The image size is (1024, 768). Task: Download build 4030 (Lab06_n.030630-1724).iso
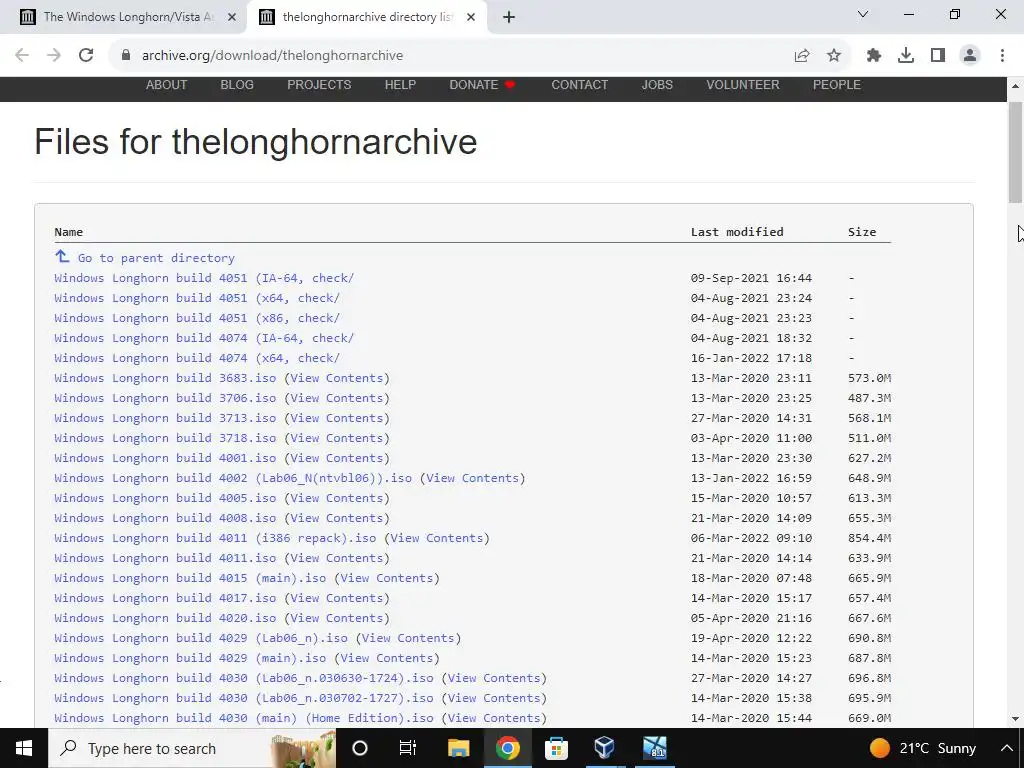click(x=244, y=678)
